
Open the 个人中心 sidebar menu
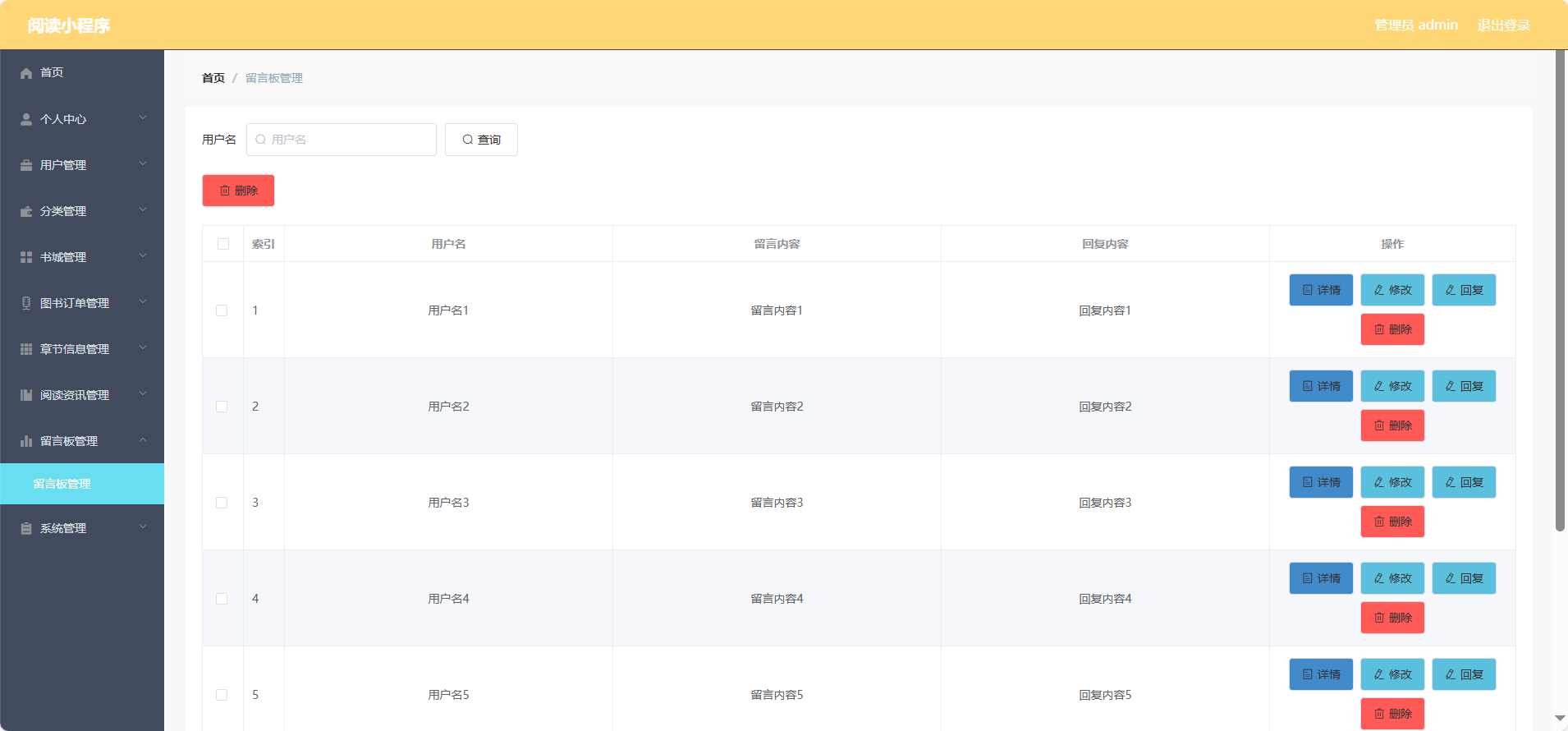pyautogui.click(x=82, y=119)
